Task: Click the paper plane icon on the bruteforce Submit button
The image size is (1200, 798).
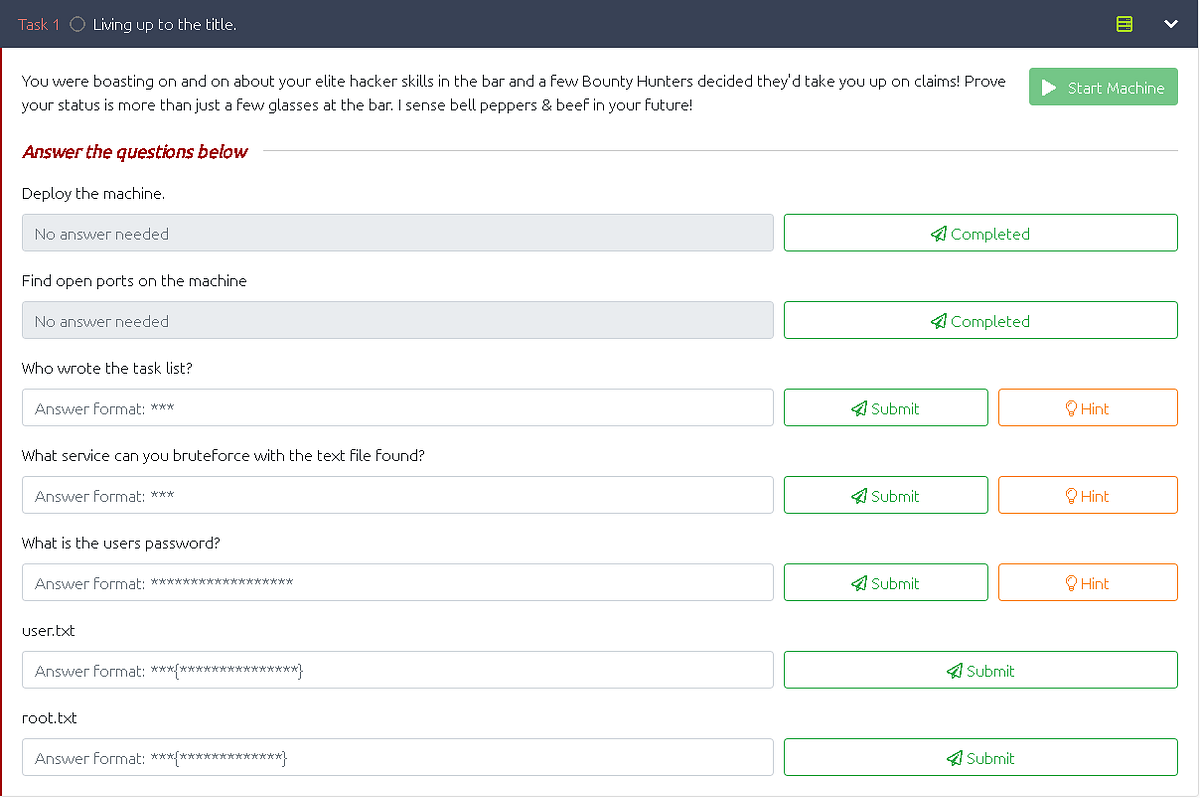Action: (x=857, y=495)
